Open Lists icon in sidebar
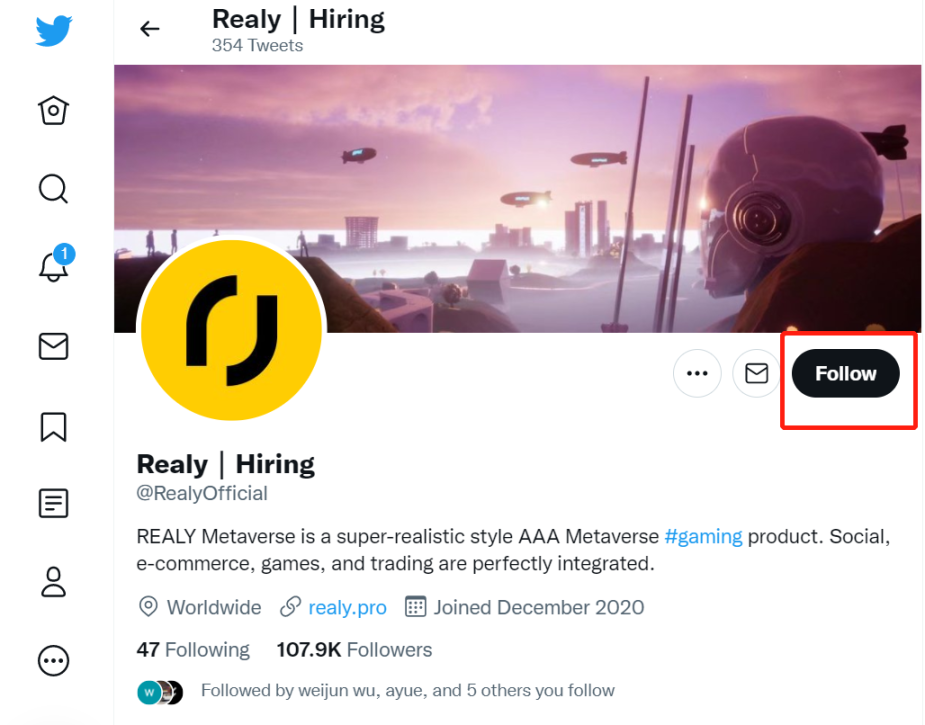Viewport: 925px width, 725px height. (x=53, y=503)
